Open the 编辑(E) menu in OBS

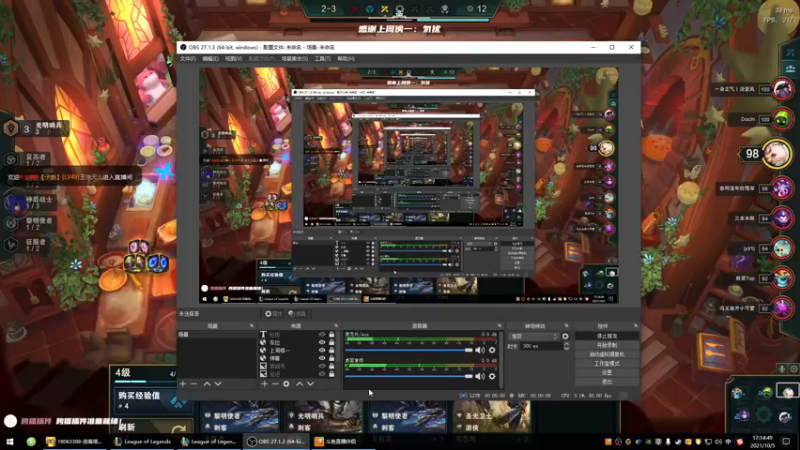(x=210, y=59)
